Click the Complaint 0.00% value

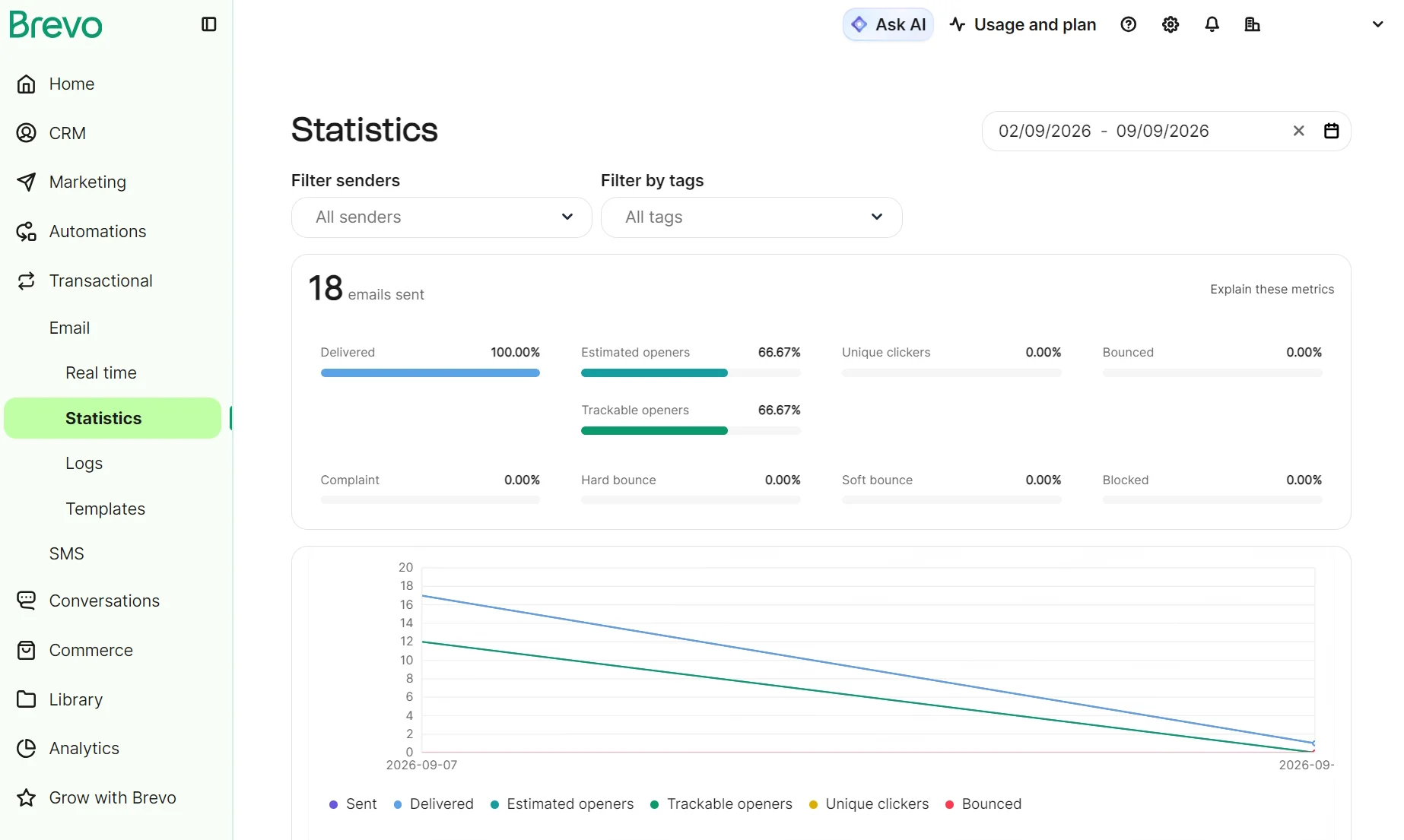coord(522,480)
